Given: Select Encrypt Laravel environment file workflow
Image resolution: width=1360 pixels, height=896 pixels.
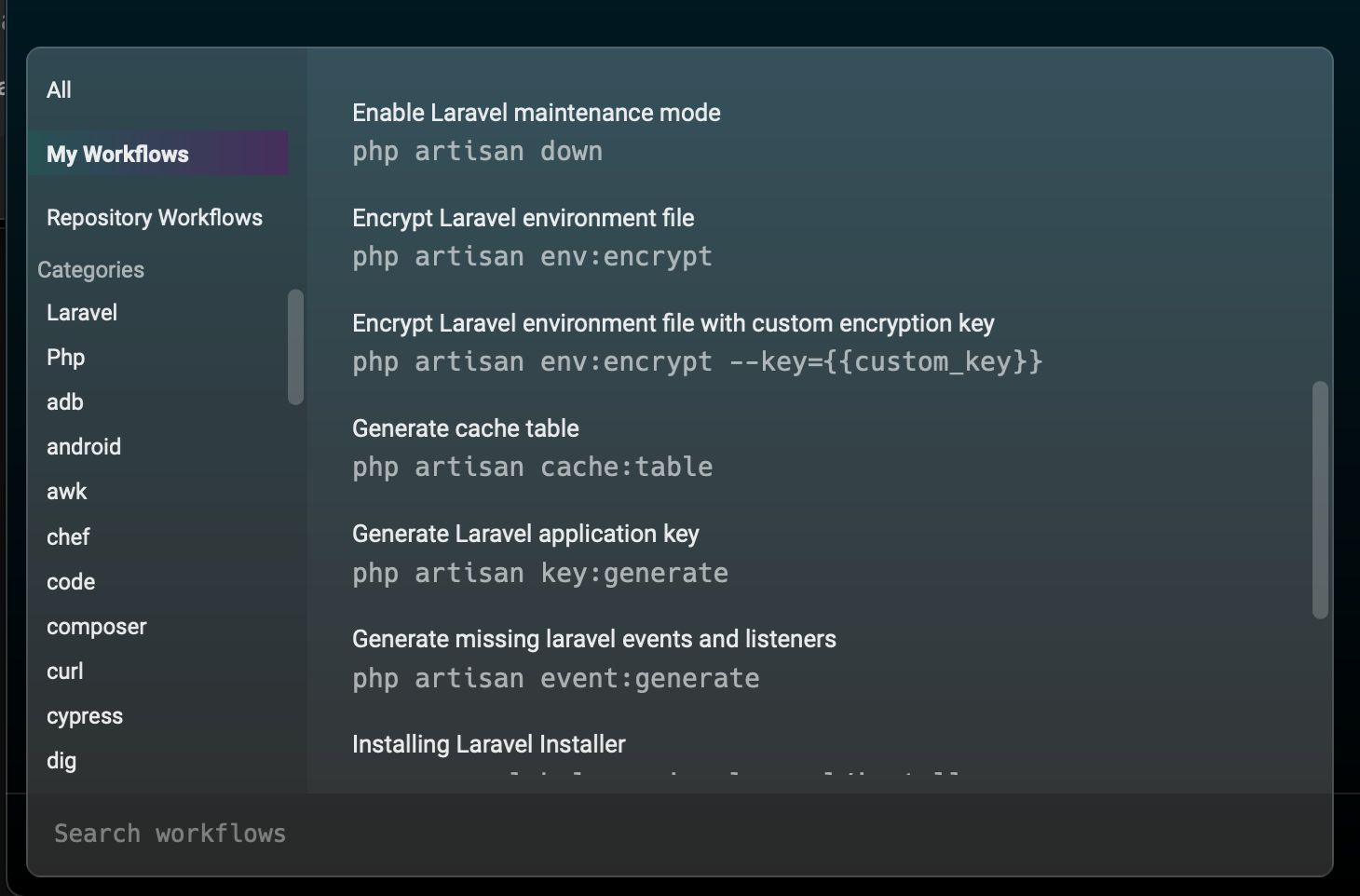Looking at the screenshot, I should pos(524,218).
